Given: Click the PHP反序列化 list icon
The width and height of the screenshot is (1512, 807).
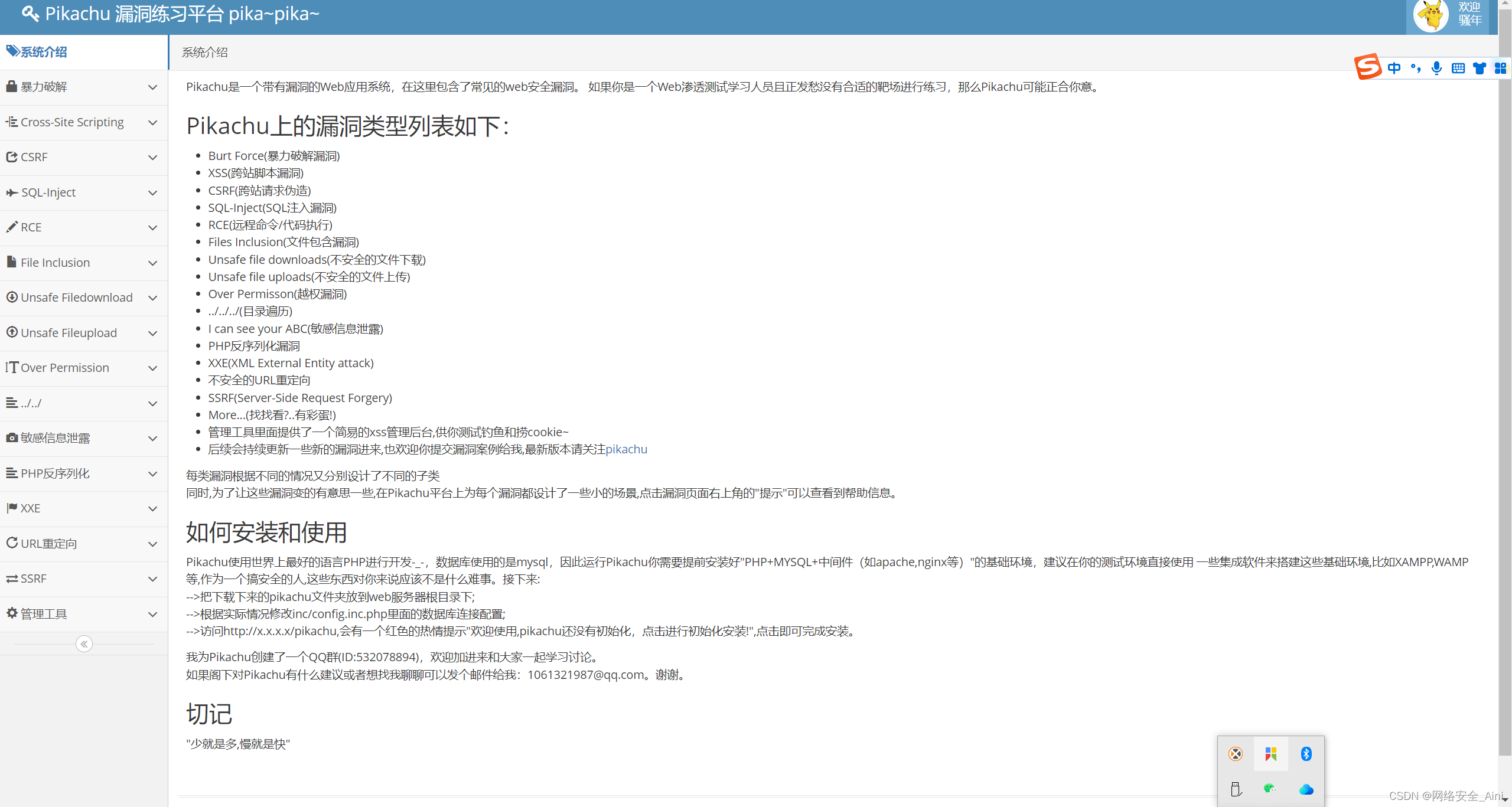Looking at the screenshot, I should point(11,473).
